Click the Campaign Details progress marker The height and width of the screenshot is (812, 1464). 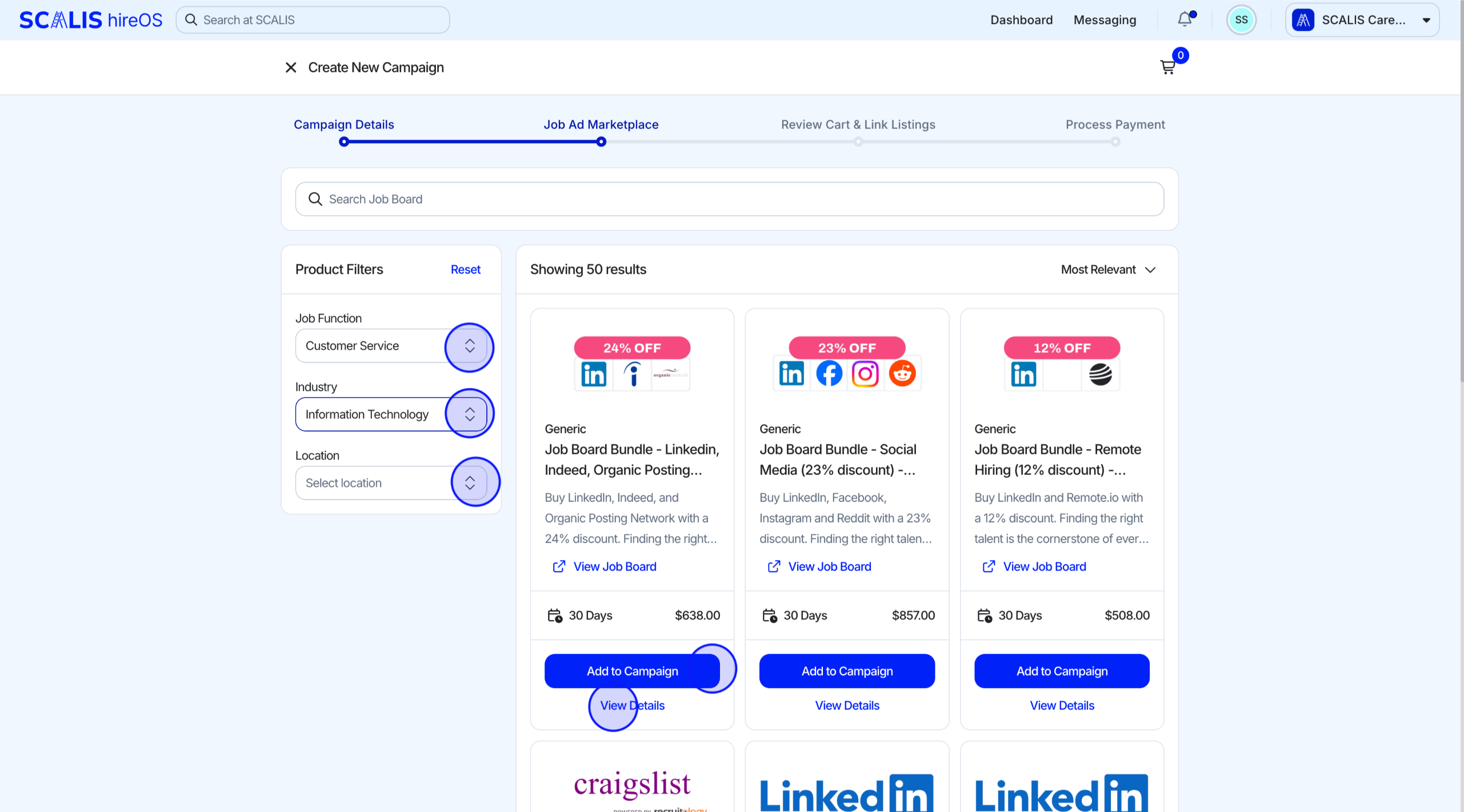pos(343,142)
